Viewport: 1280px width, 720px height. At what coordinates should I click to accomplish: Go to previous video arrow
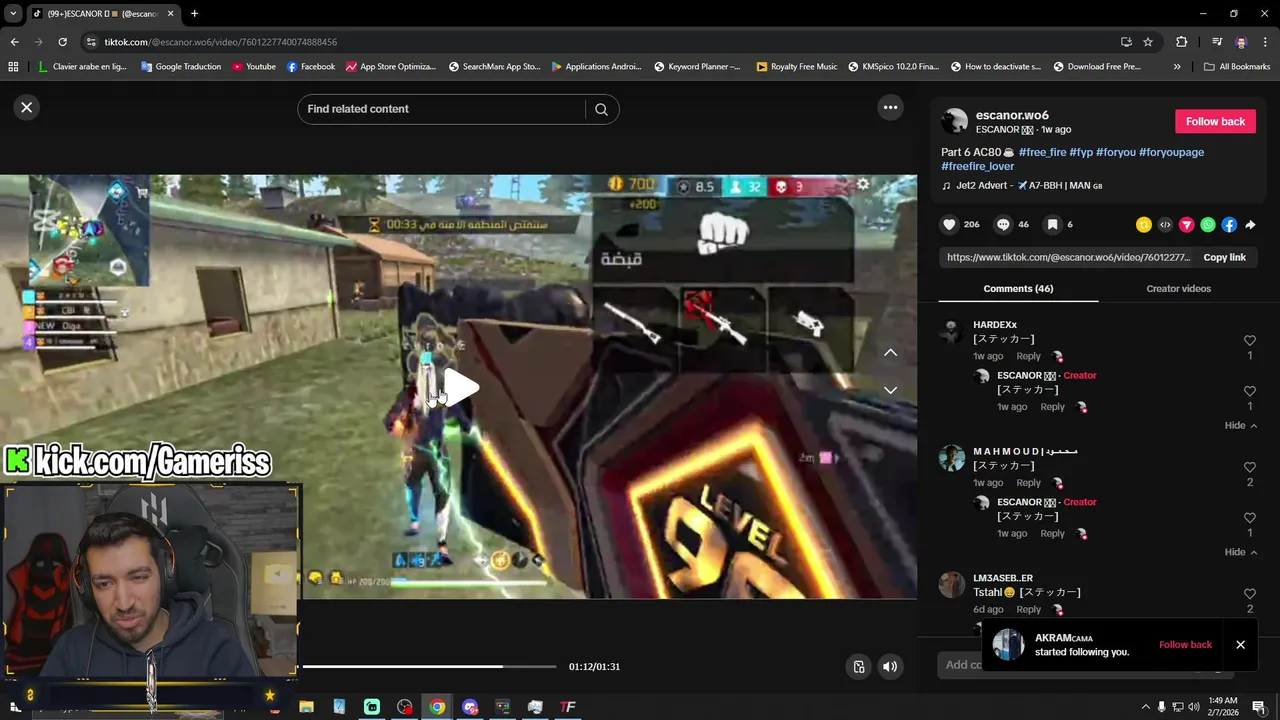[890, 352]
